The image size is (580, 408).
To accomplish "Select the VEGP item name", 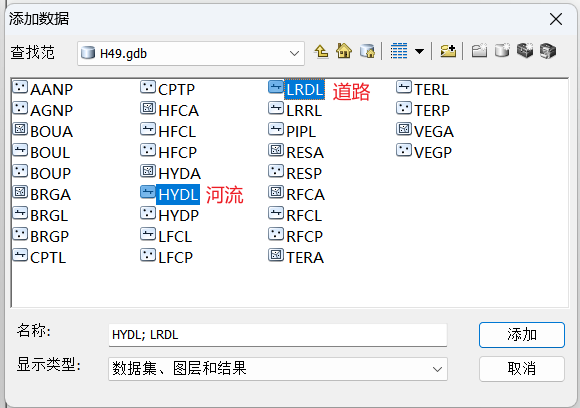I will point(433,152).
